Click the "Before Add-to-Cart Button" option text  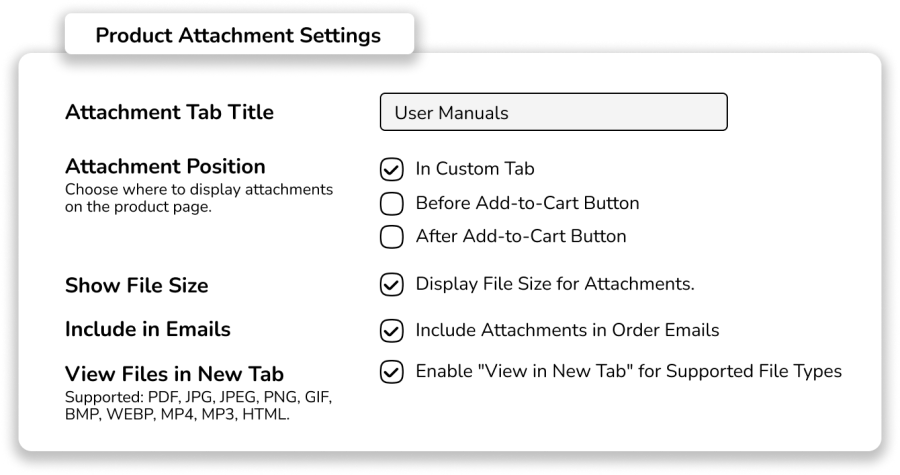coord(527,203)
